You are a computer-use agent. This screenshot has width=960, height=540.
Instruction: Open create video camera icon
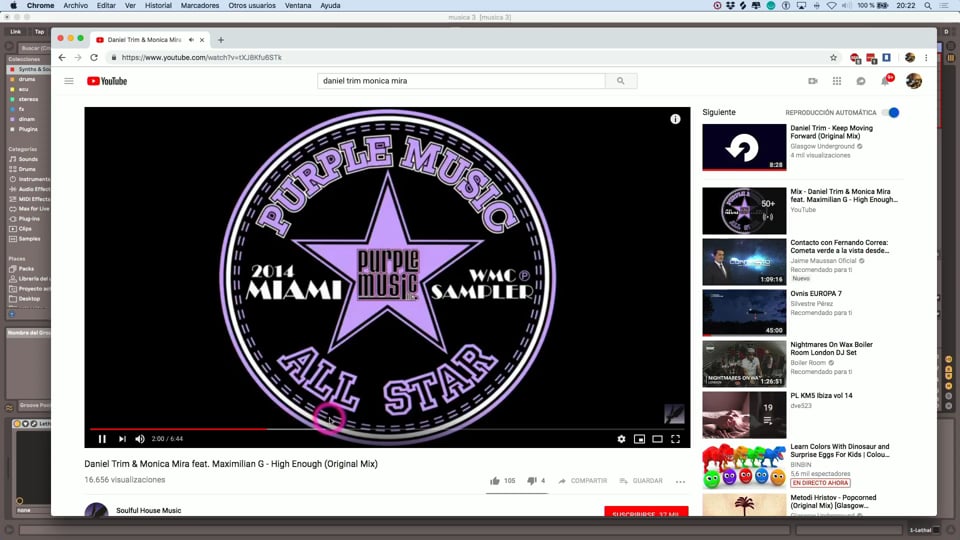coord(813,81)
